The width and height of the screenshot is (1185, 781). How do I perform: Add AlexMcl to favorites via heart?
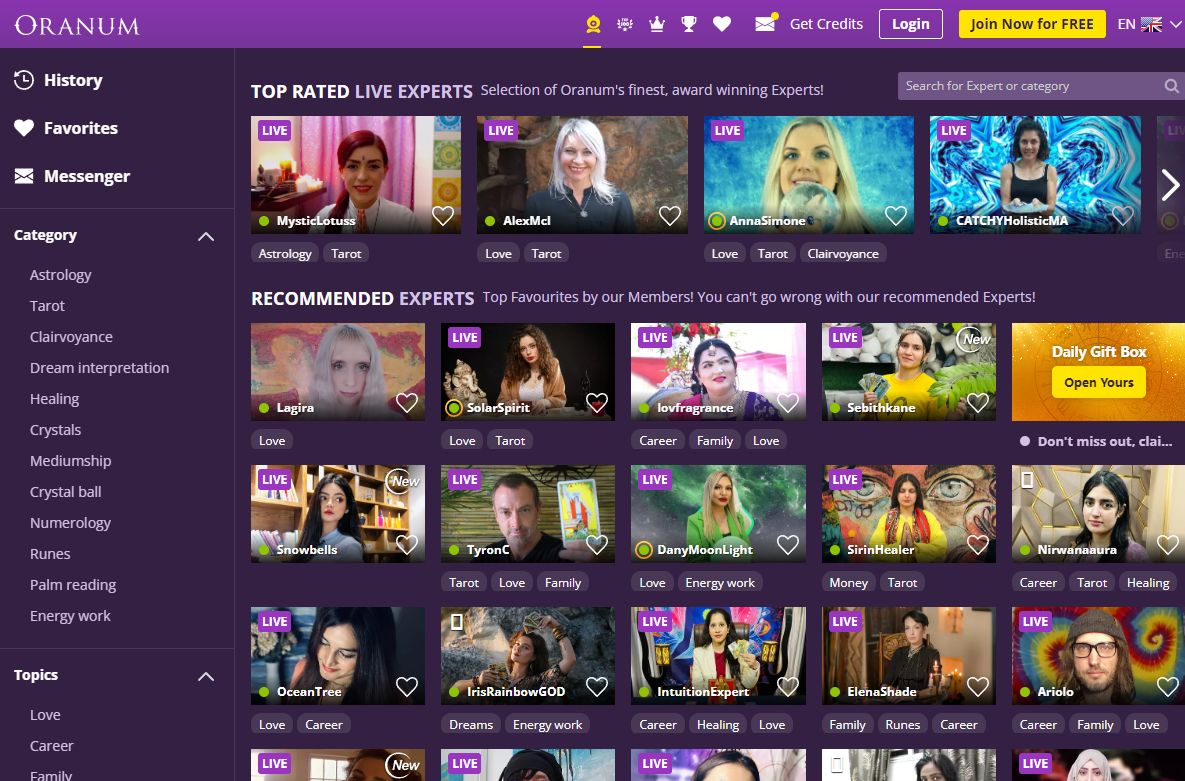(x=670, y=215)
